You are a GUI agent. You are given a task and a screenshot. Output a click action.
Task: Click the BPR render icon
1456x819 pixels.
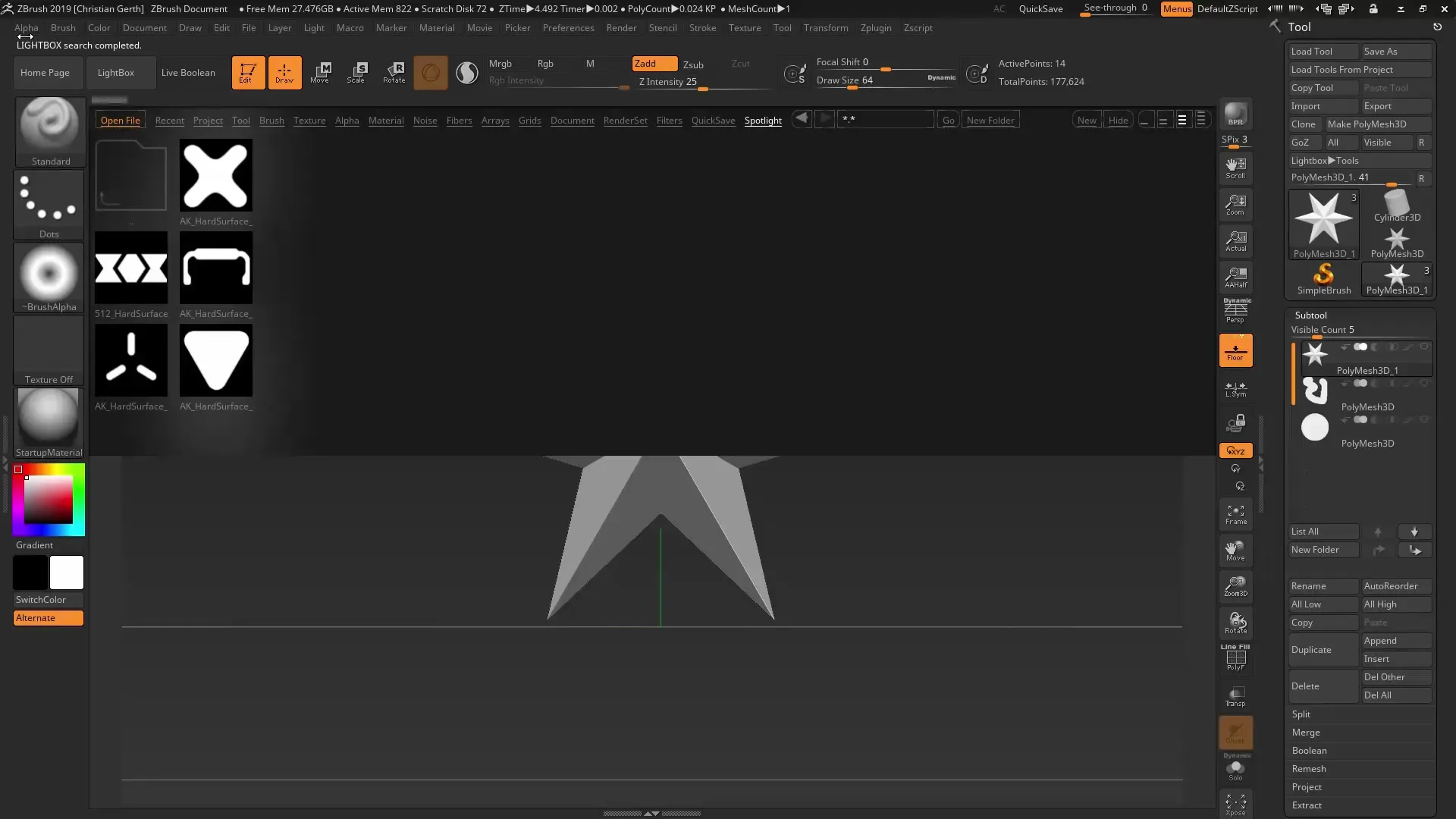click(x=1235, y=114)
